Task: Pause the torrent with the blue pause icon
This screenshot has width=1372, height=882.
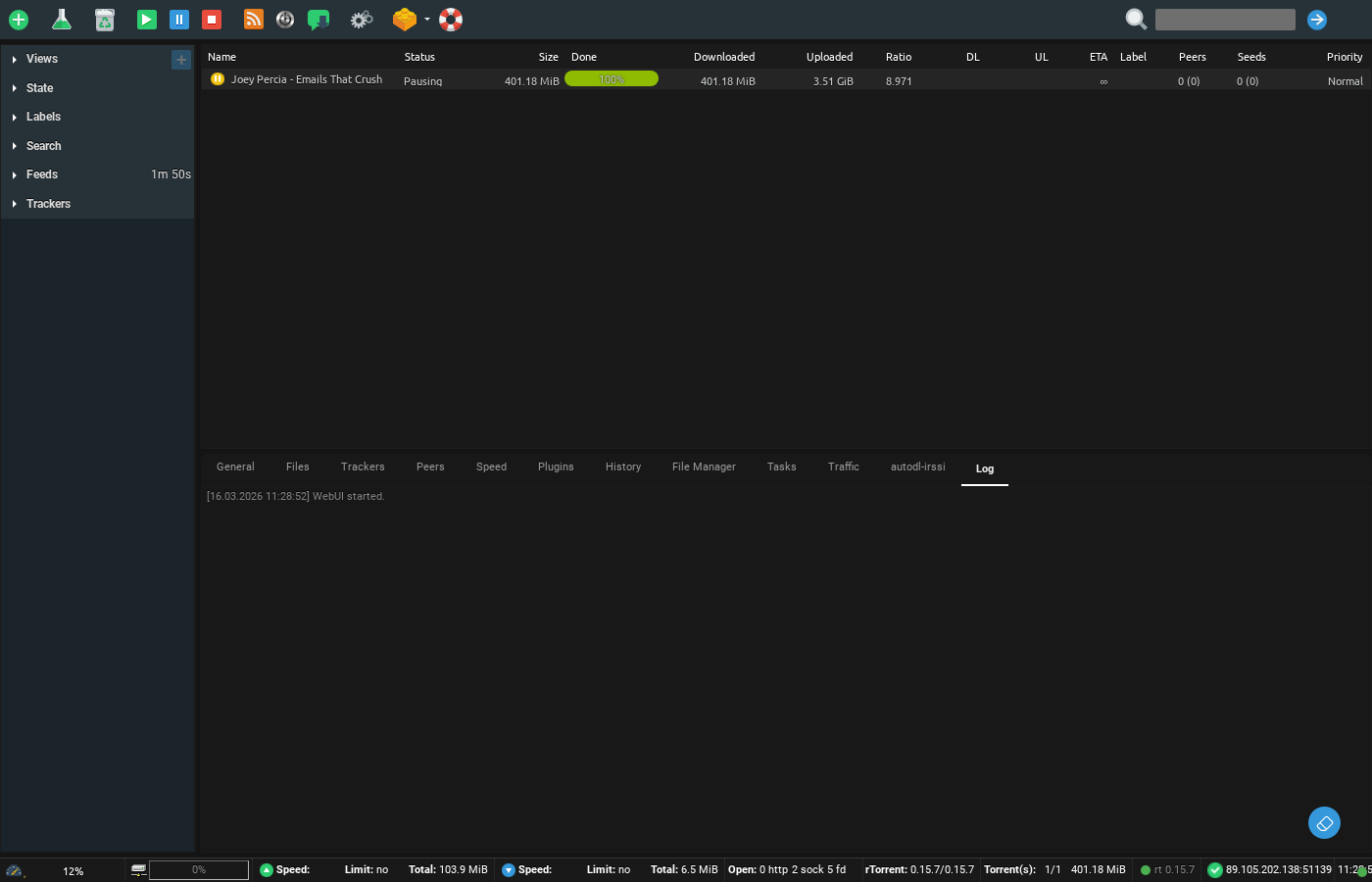Action: pyautogui.click(x=179, y=20)
